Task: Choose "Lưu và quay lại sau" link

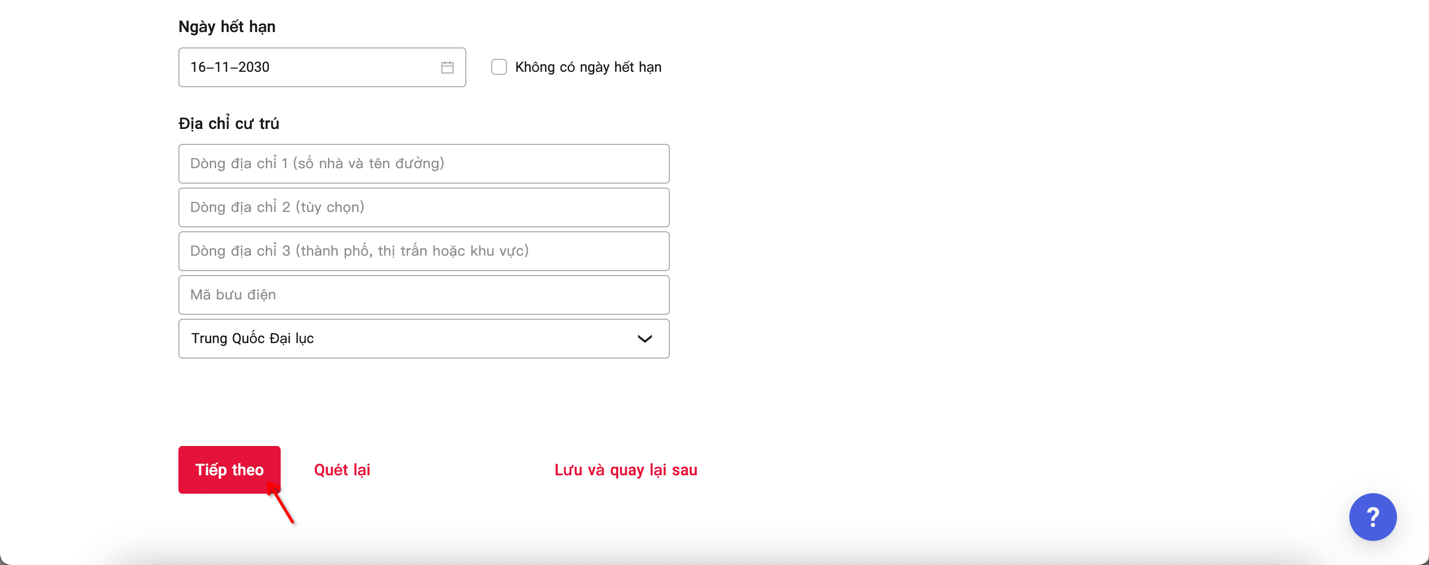Action: (626, 470)
